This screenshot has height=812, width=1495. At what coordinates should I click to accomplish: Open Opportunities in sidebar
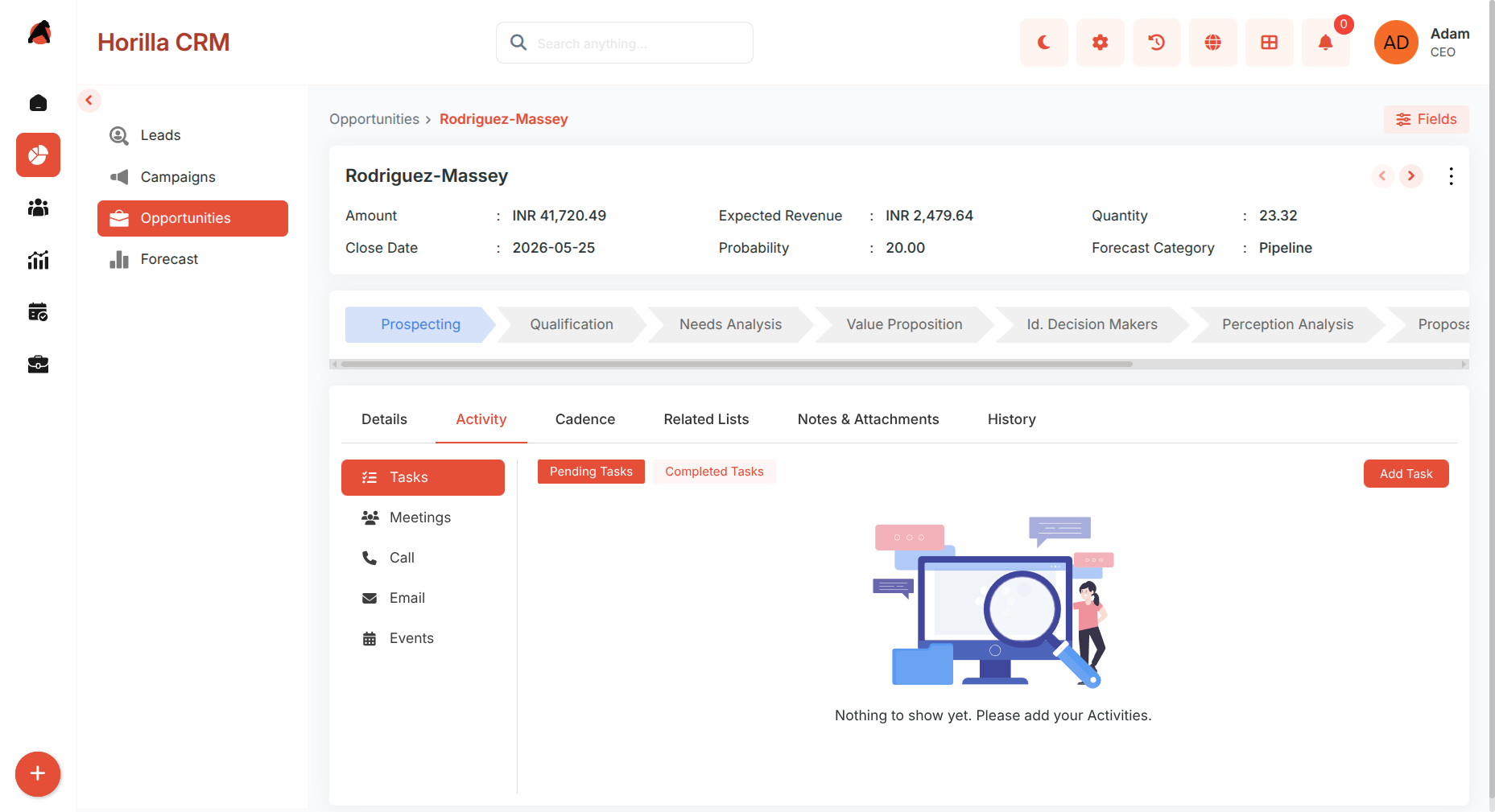(192, 218)
